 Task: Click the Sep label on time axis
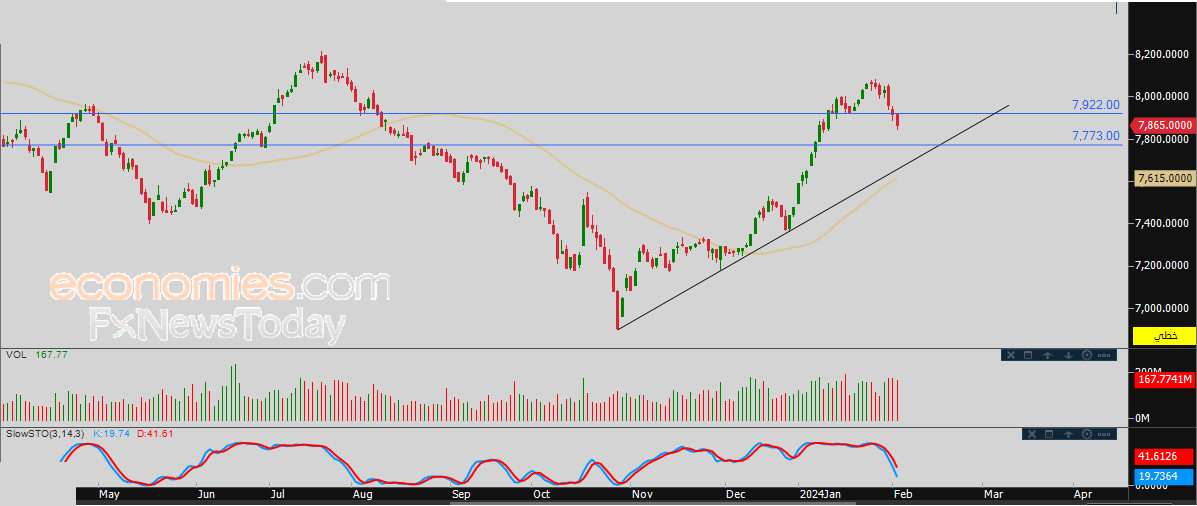[460, 495]
